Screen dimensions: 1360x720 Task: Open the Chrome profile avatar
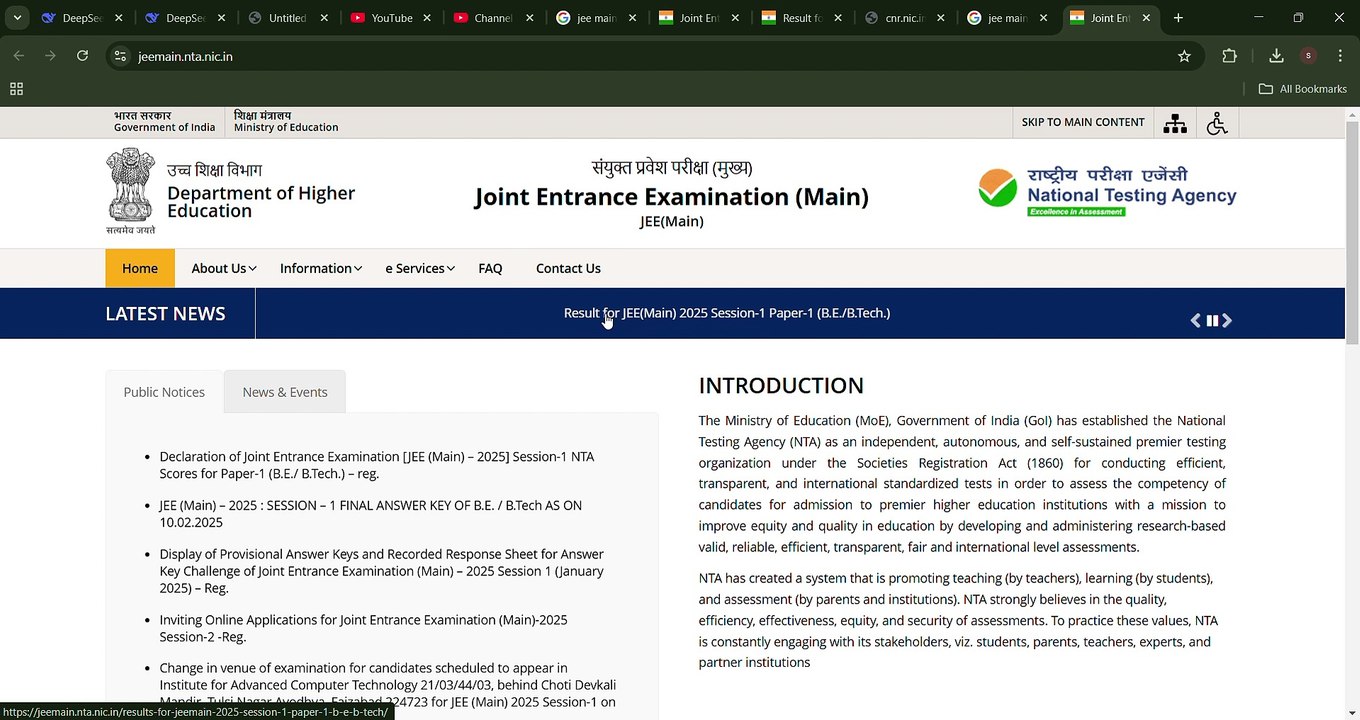point(1308,56)
